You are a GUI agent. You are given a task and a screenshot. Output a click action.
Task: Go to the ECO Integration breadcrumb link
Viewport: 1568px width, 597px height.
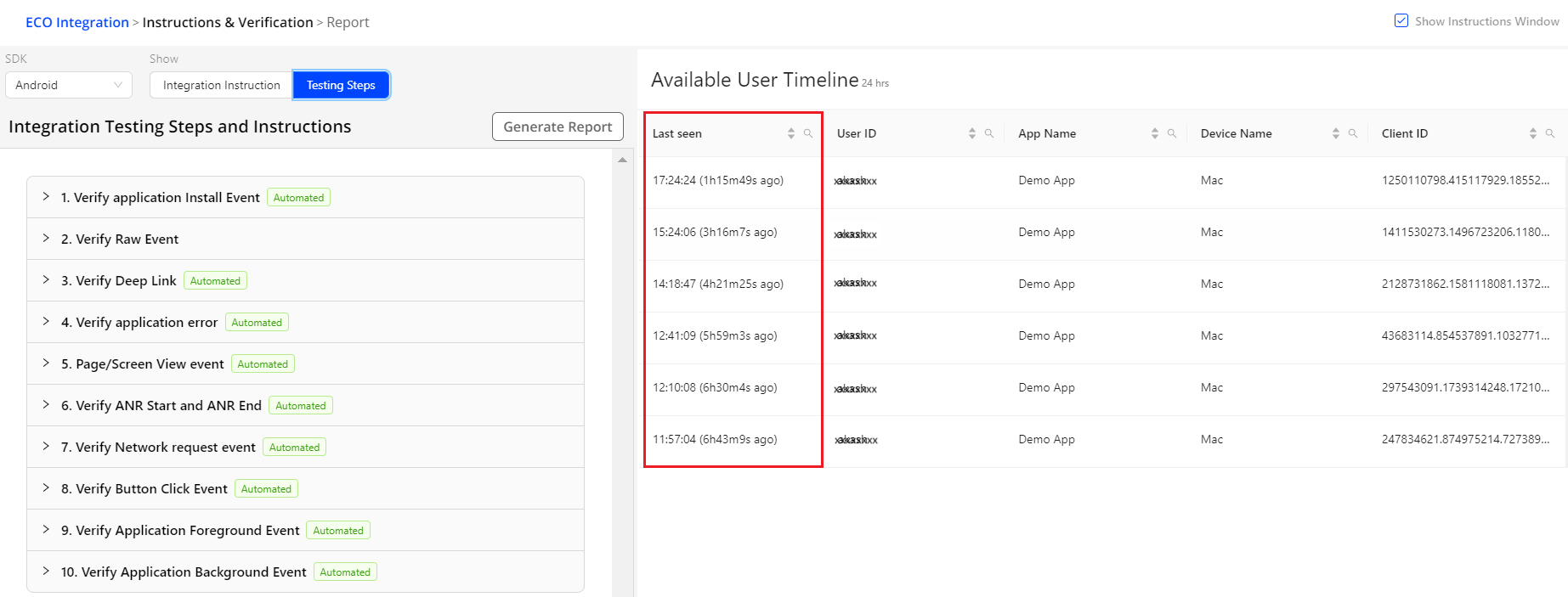point(77,22)
